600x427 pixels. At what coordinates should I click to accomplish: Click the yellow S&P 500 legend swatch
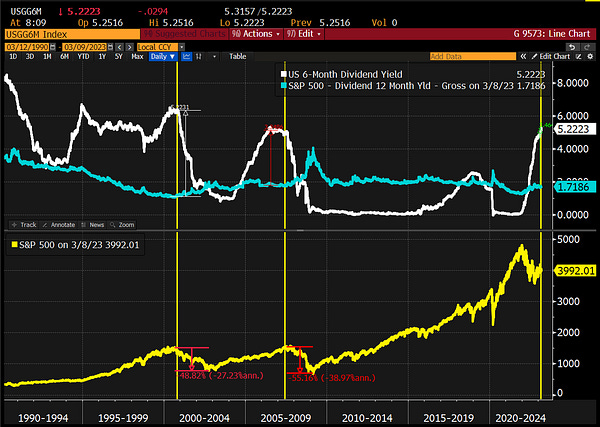(14, 245)
